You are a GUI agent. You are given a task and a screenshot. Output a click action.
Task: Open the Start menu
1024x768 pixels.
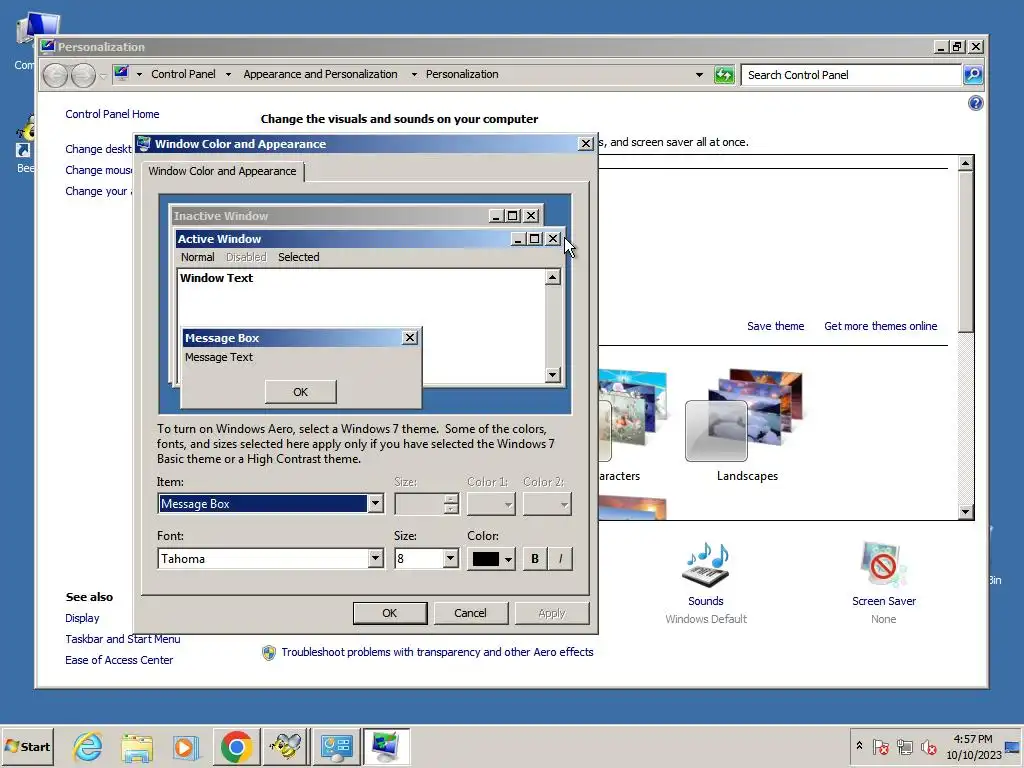pos(27,746)
